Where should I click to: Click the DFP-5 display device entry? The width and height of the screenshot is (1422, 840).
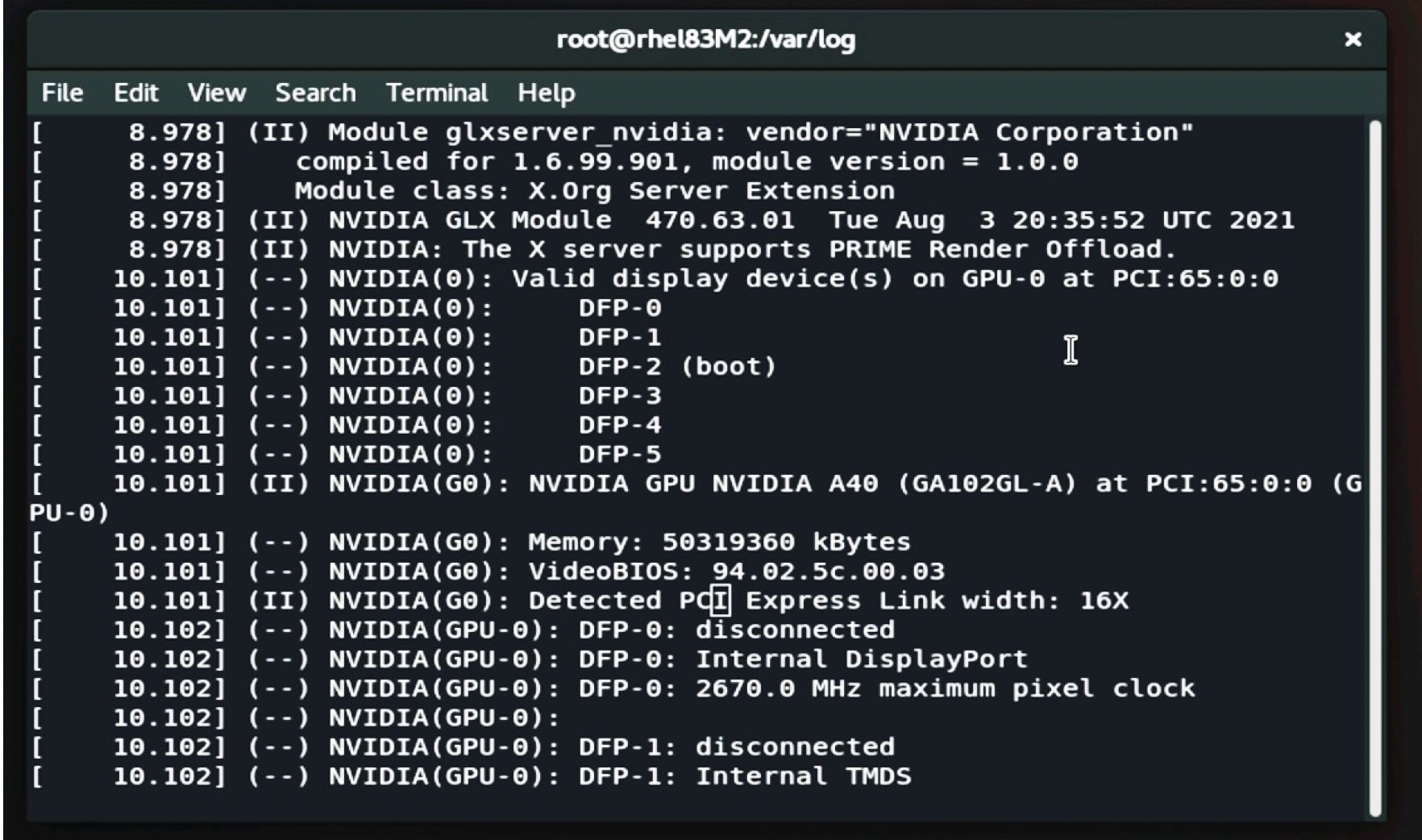(619, 455)
